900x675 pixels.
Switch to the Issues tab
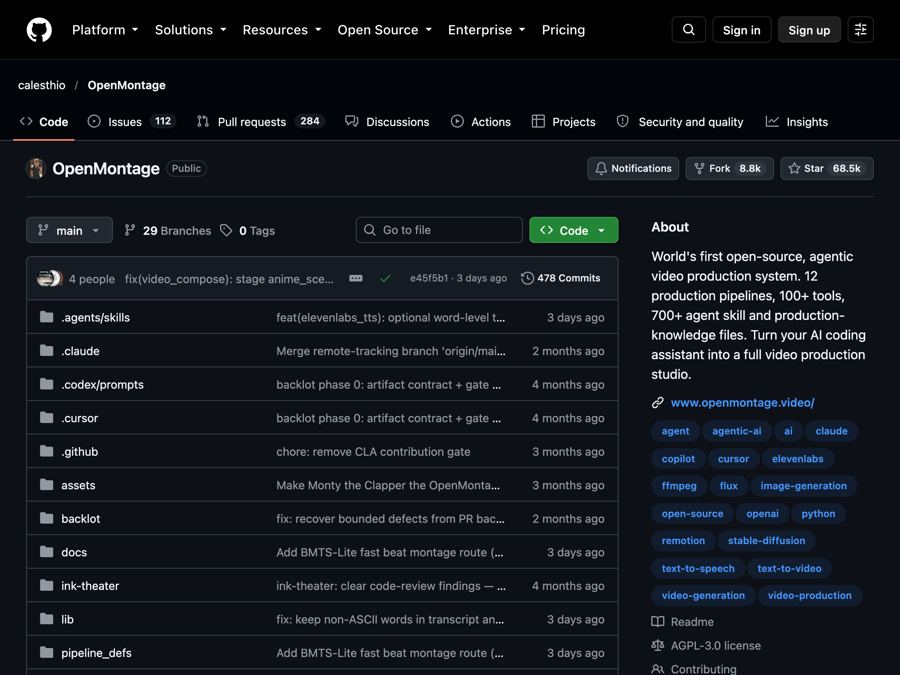[131, 122]
